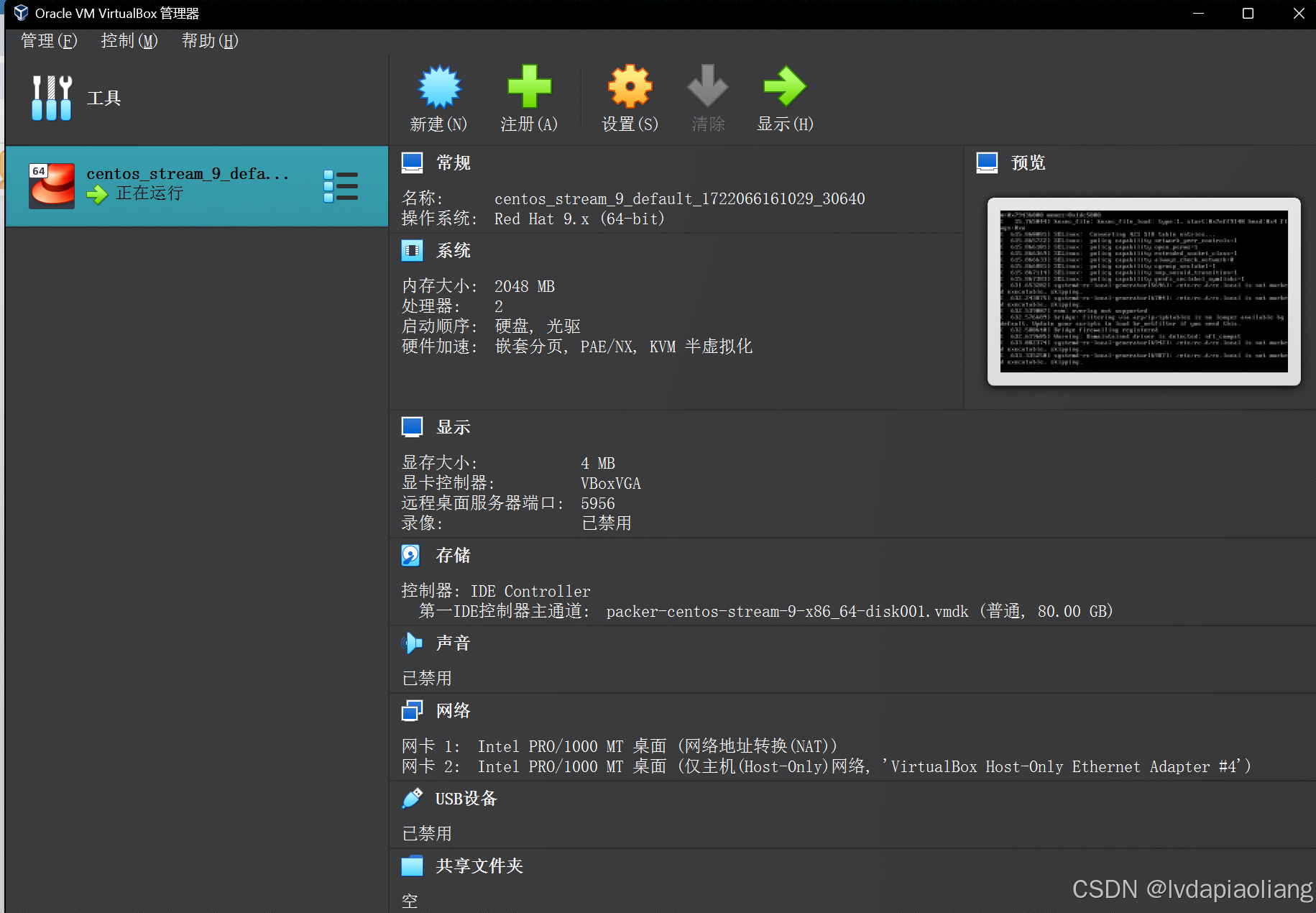Open the 管理(F) menu
Viewport: 1316px width, 913px height.
[48, 41]
